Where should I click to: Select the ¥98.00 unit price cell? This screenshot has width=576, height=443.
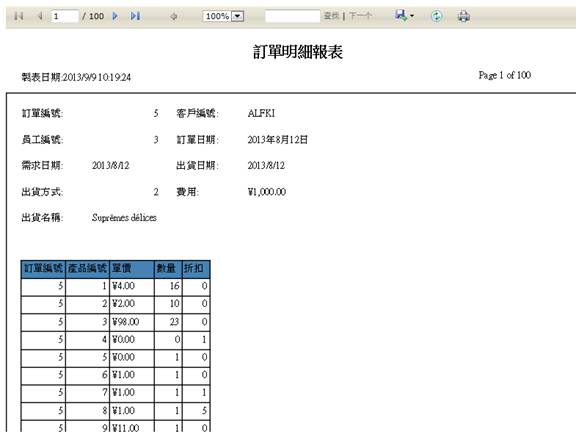pos(132,322)
